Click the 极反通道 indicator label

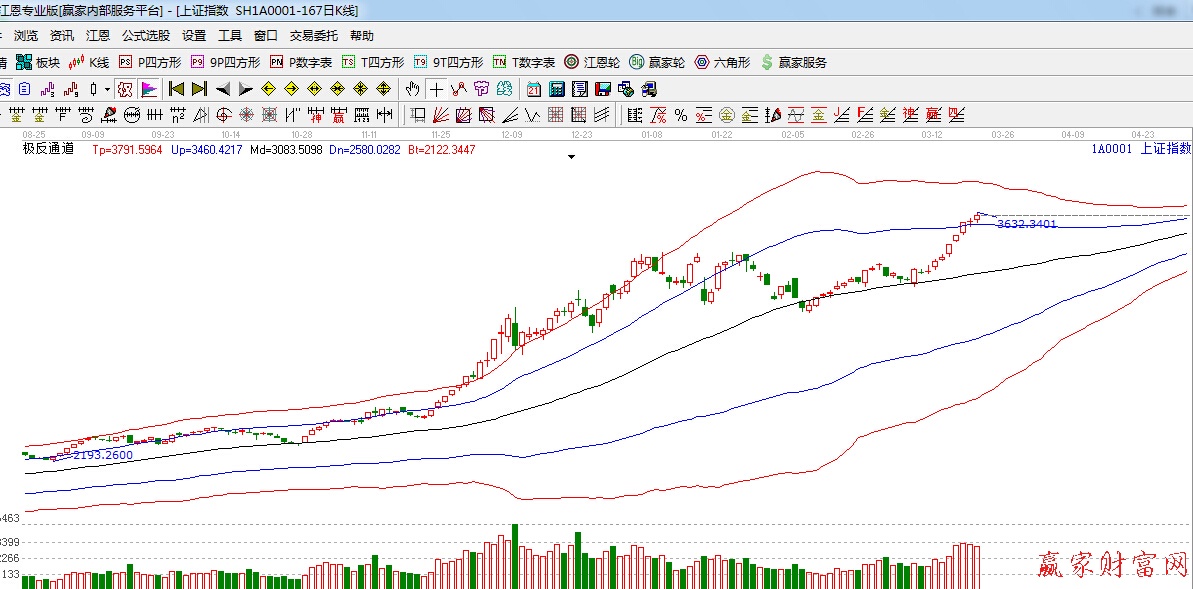coord(49,149)
